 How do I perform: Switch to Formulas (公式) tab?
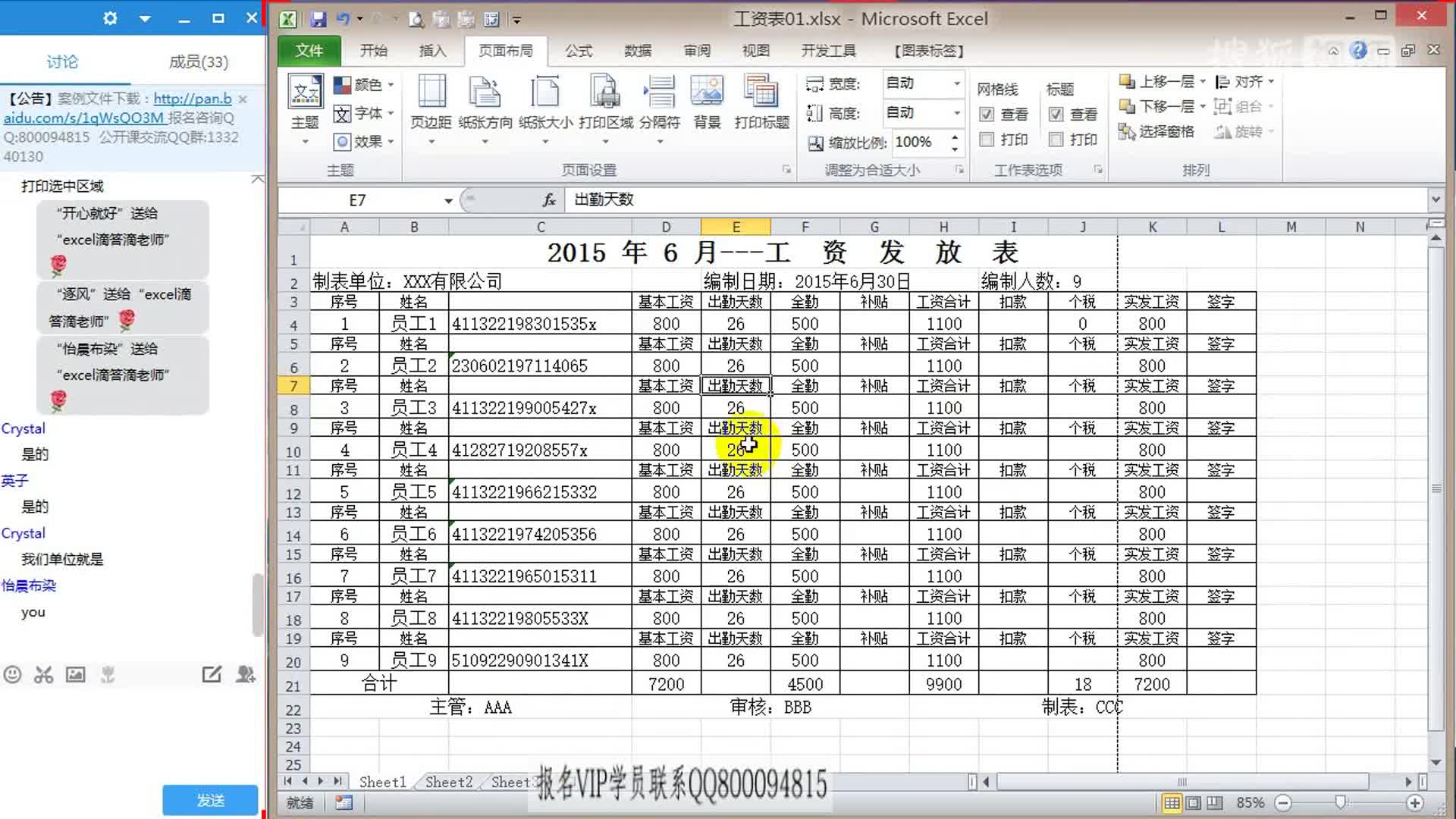click(578, 51)
